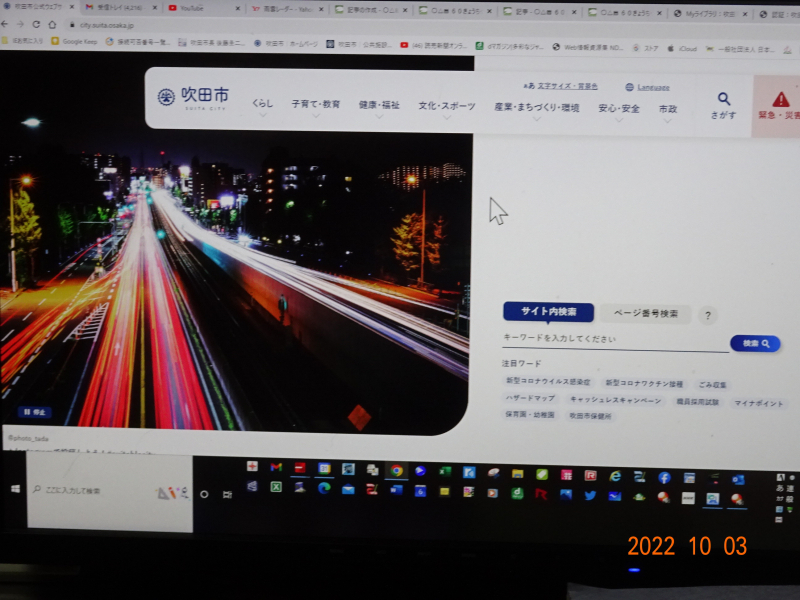
Task: Open Microsoft Edge in the taskbar
Action: point(323,488)
